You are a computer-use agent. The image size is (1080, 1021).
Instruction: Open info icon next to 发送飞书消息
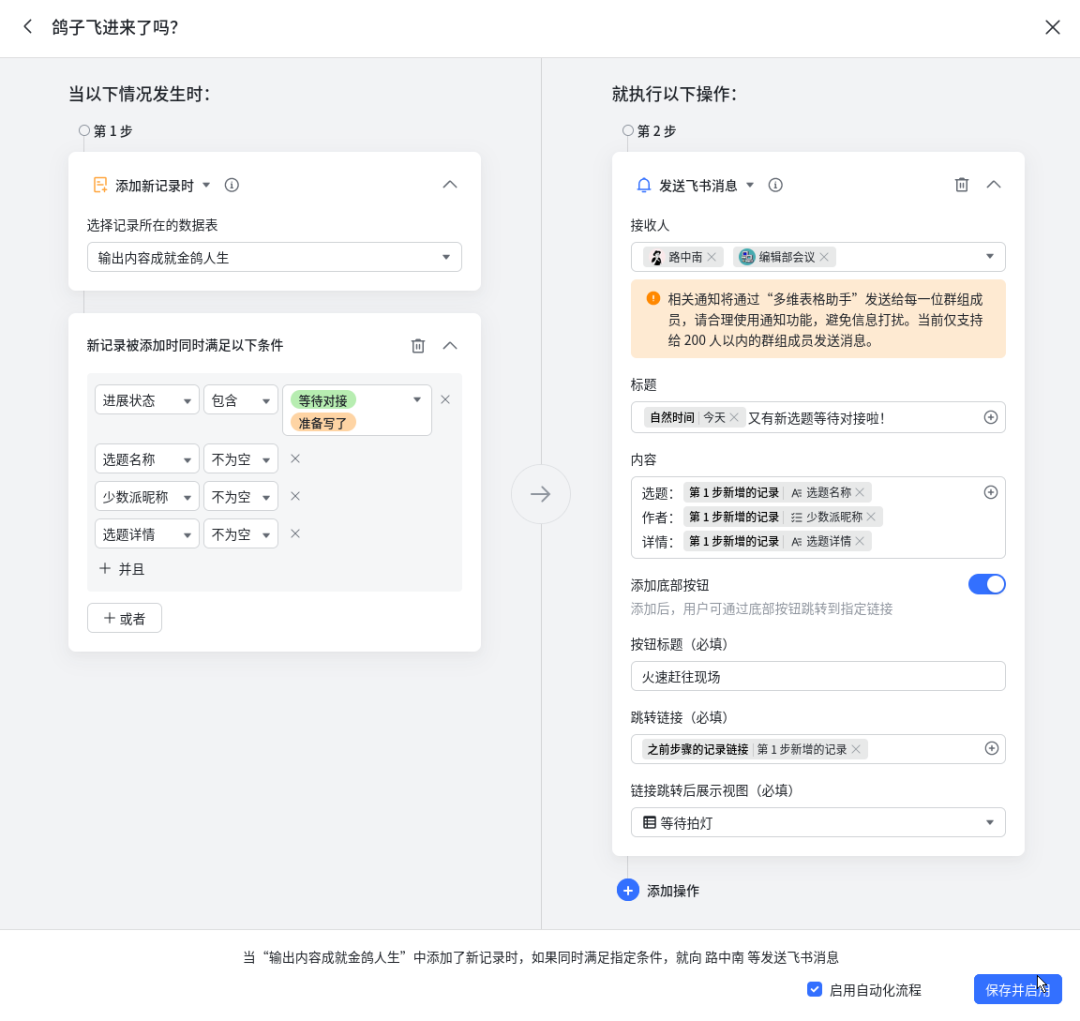click(x=776, y=185)
